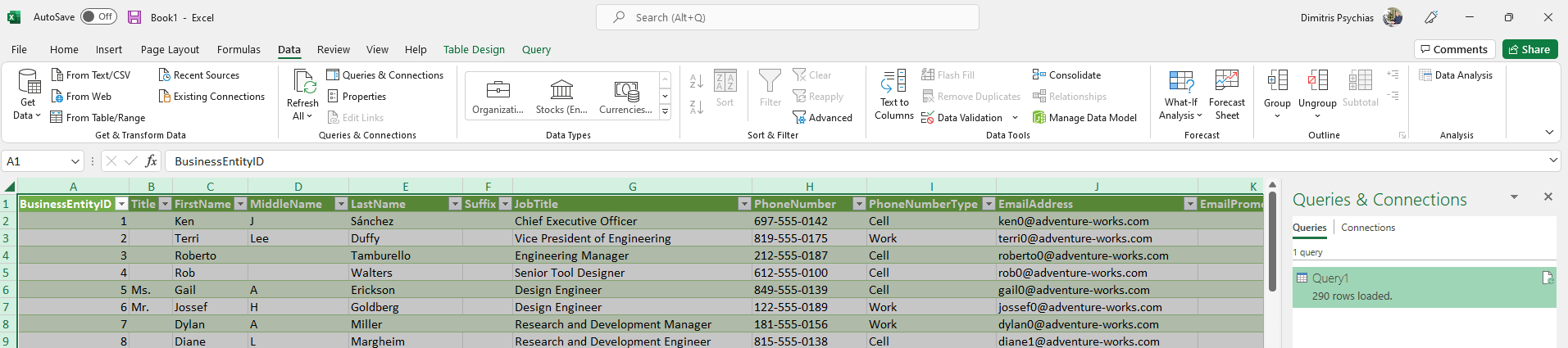
Task: Click the Comments button
Action: coord(1454,49)
